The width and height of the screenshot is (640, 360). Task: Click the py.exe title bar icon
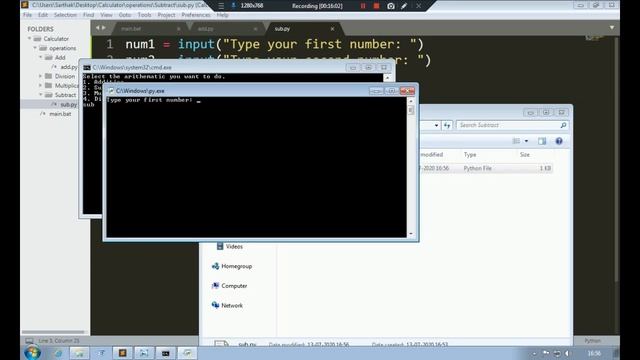click(x=111, y=91)
